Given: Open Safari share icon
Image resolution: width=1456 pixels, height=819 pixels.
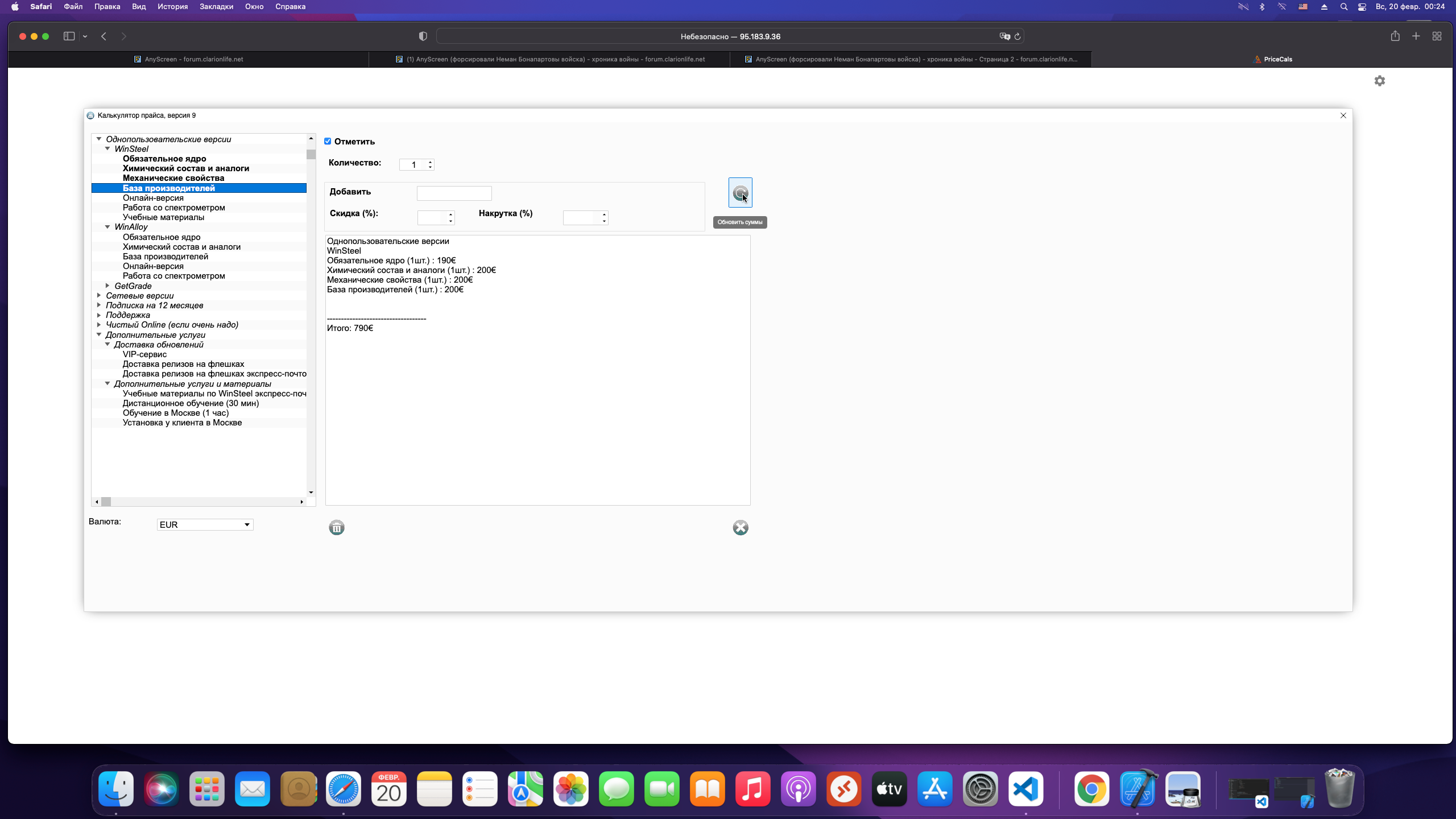Looking at the screenshot, I should tap(1395, 36).
